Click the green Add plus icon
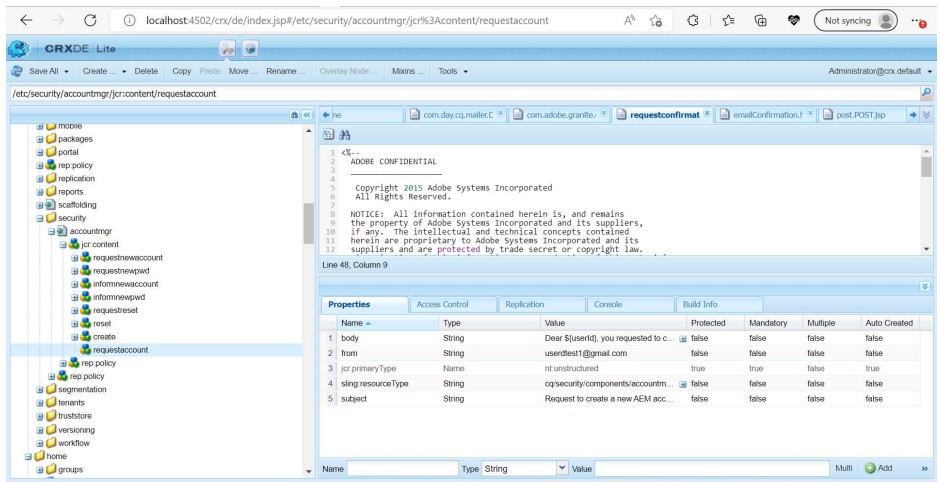This screenshot has width=940, height=482. (x=870, y=468)
